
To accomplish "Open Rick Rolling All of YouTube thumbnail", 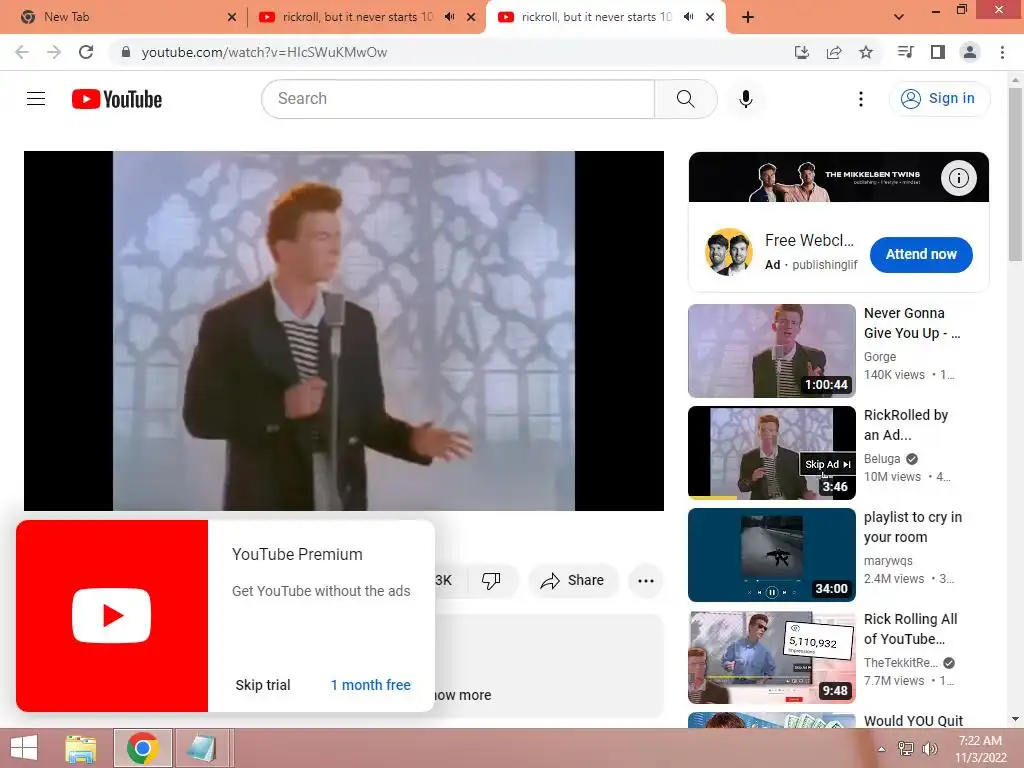I will [x=771, y=657].
